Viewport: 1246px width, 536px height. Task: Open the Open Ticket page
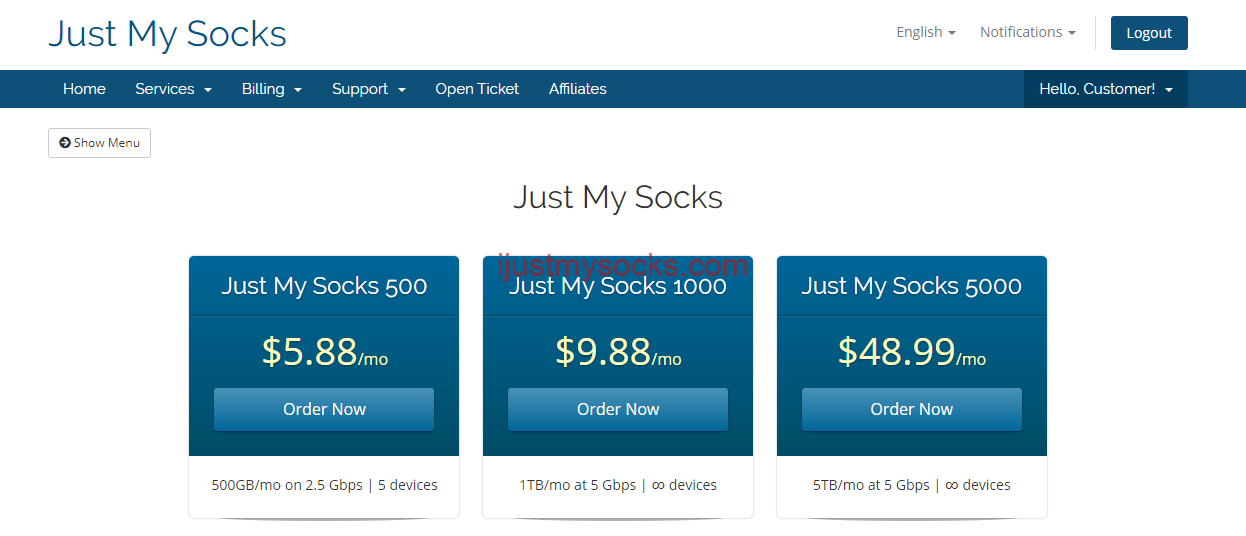click(x=477, y=89)
